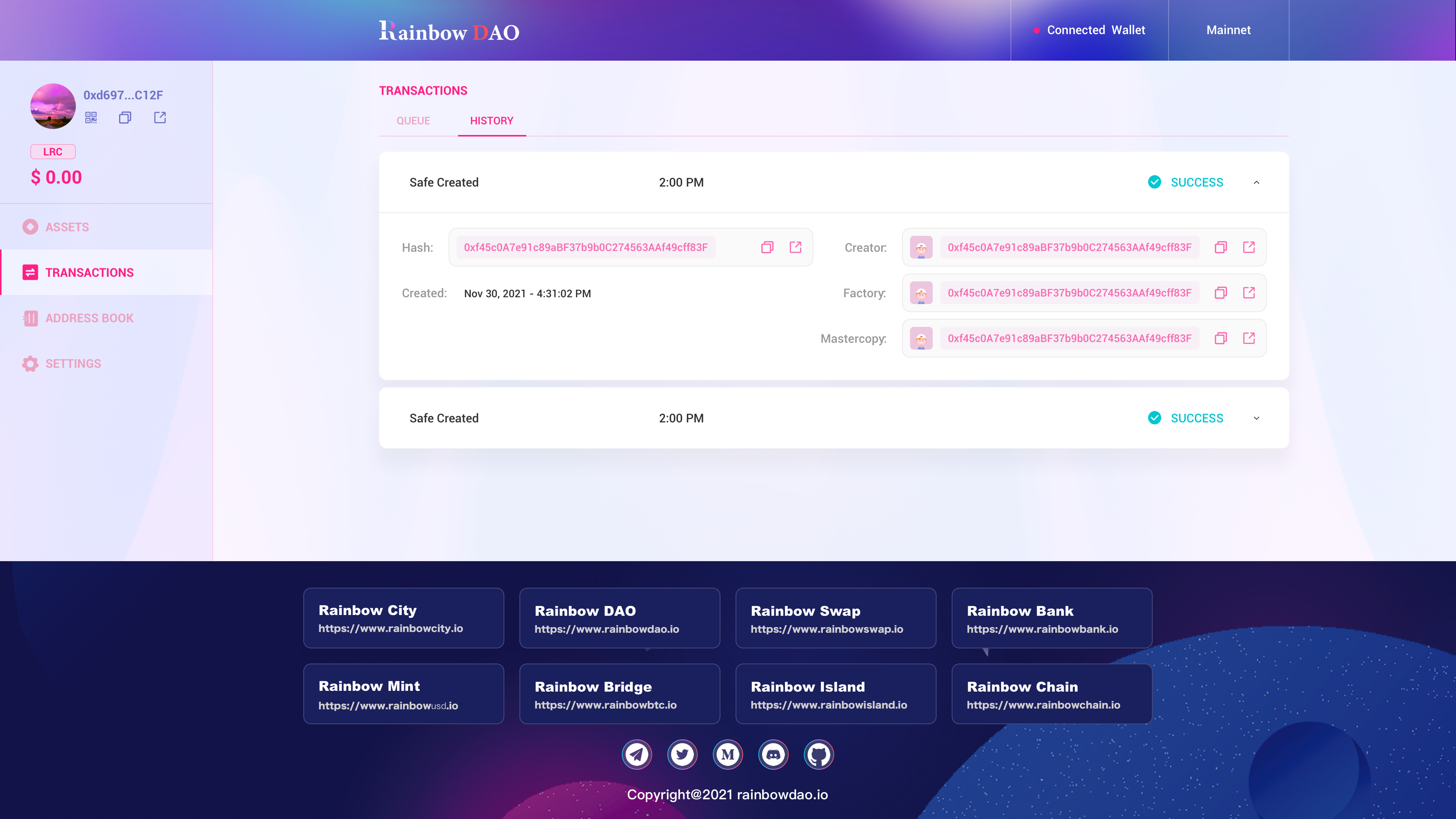Click the Connected Wallet button
The height and width of the screenshot is (819, 1456).
pyautogui.click(x=1089, y=30)
